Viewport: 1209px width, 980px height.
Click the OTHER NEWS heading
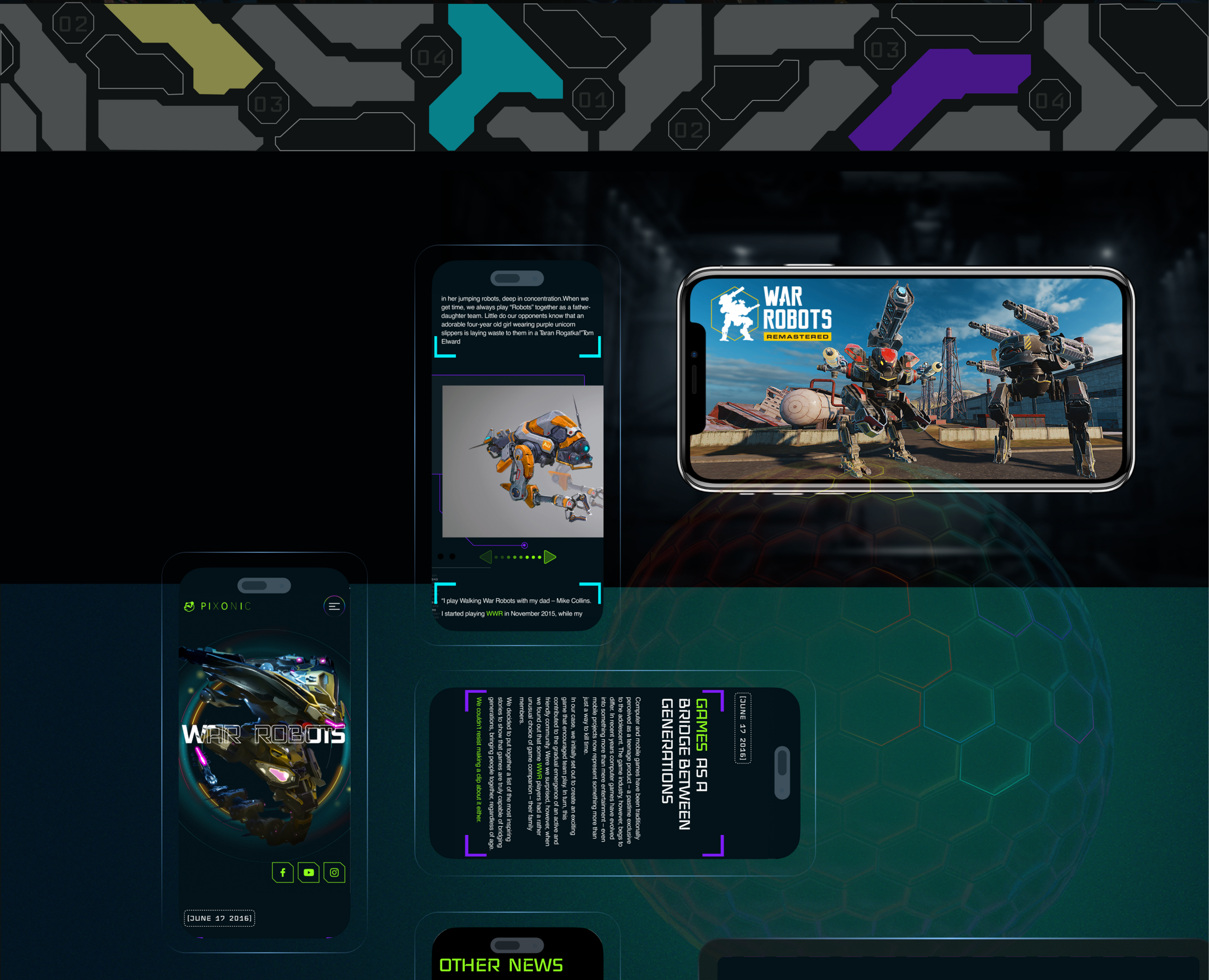501,965
